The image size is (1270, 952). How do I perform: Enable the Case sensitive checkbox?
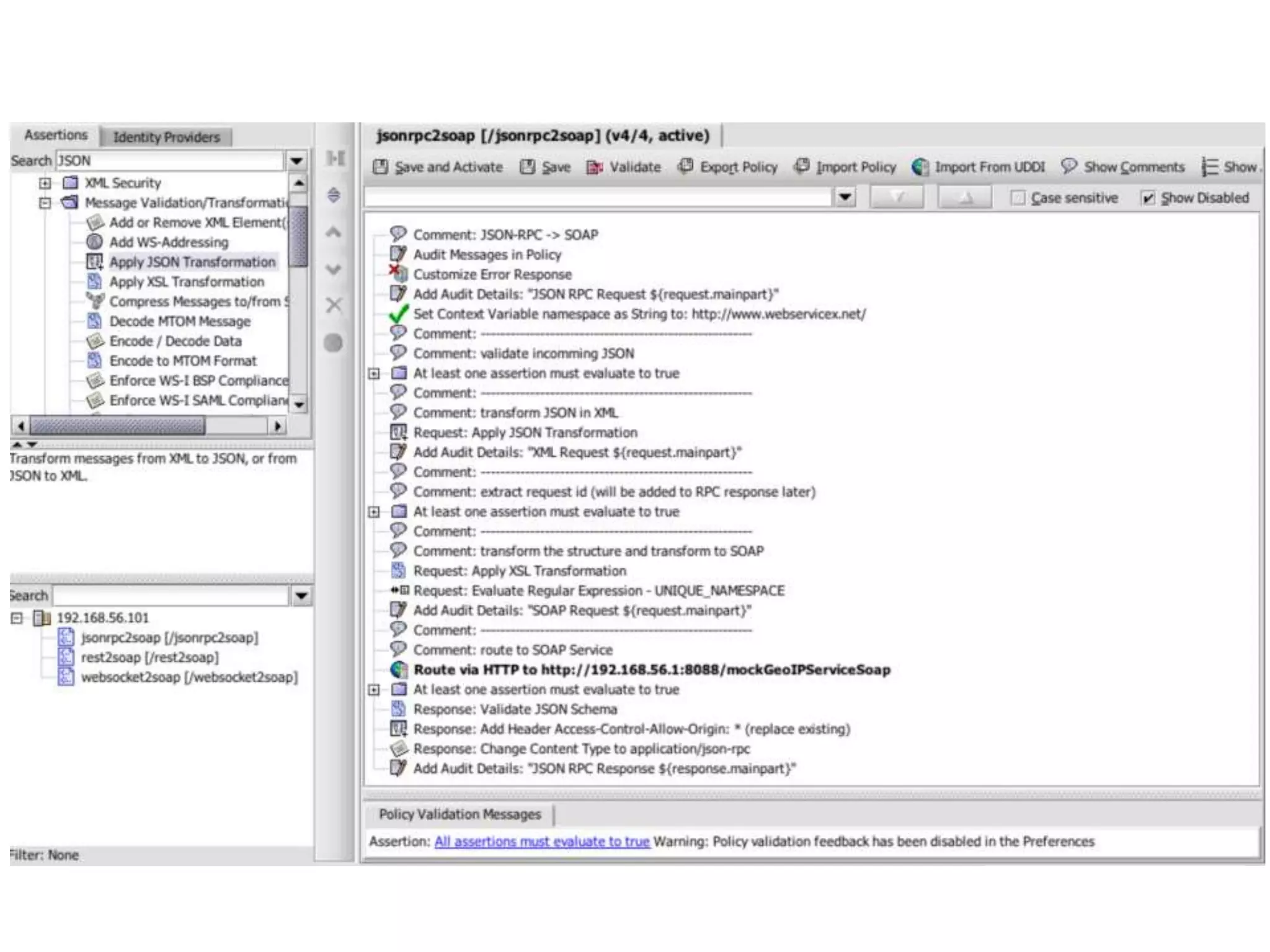(1018, 198)
